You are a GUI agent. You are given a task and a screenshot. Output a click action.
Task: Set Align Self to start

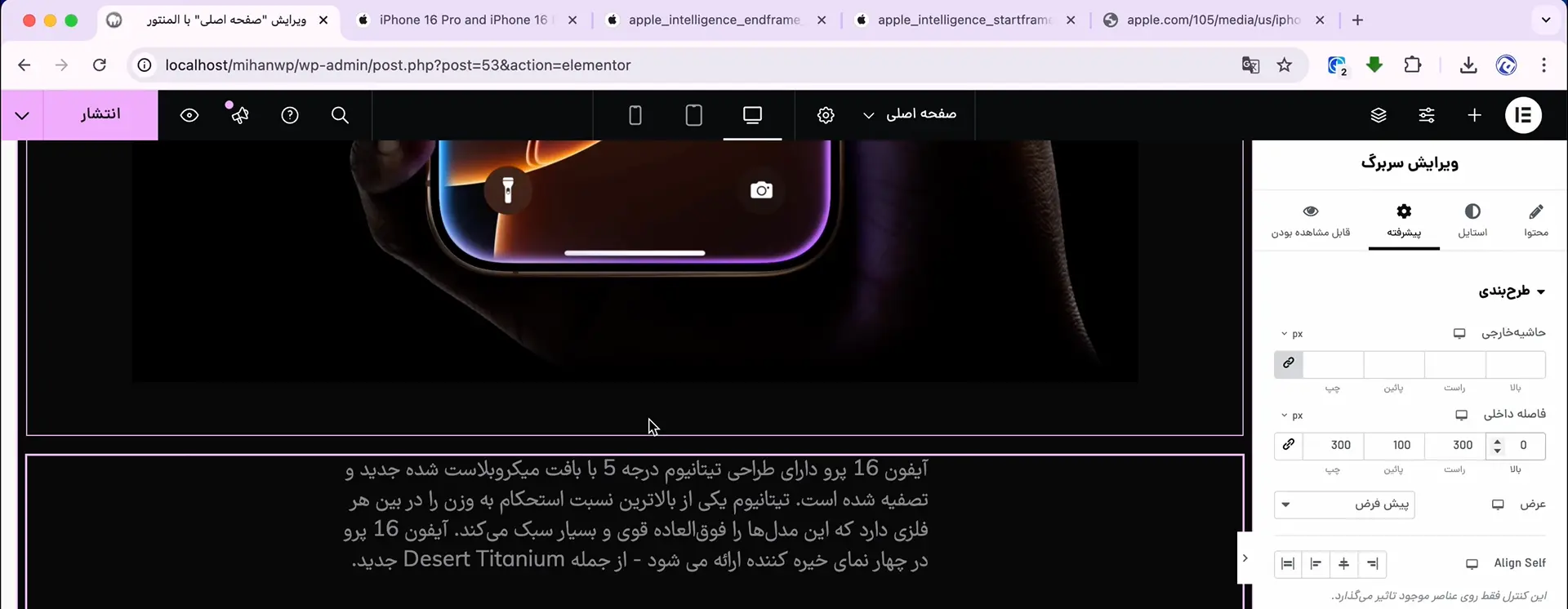tap(1372, 564)
